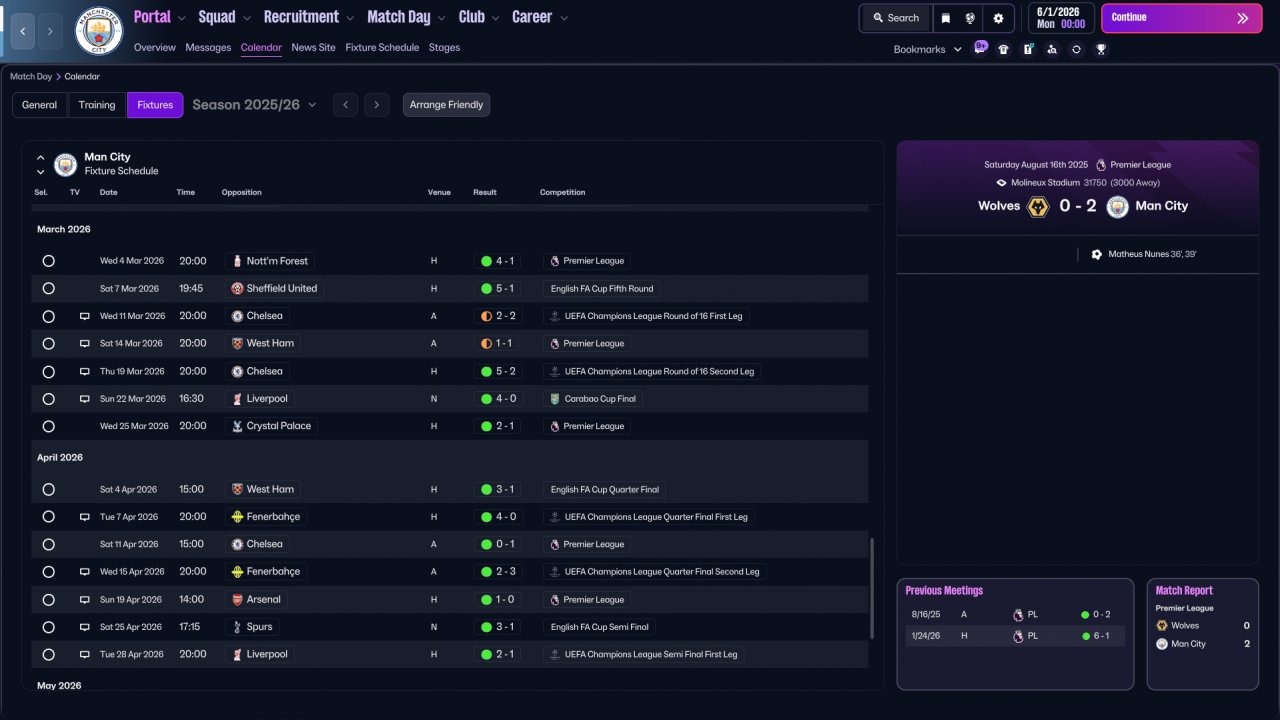
Task: Expand the Squad menu chevron
Action: point(246,18)
